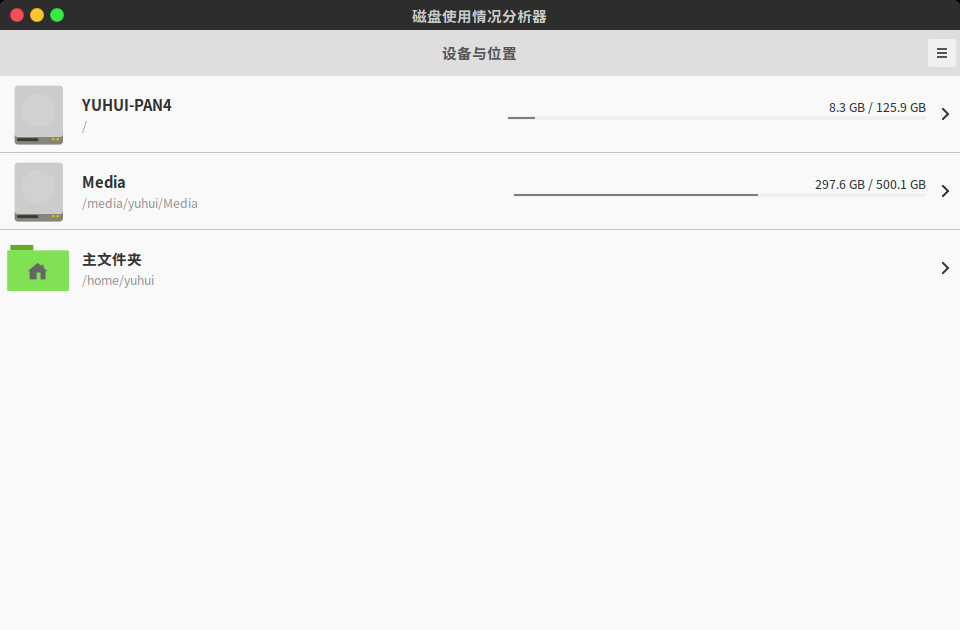Click the root path "/" under YUHUI-PAN4
960x630 pixels.
click(84, 127)
